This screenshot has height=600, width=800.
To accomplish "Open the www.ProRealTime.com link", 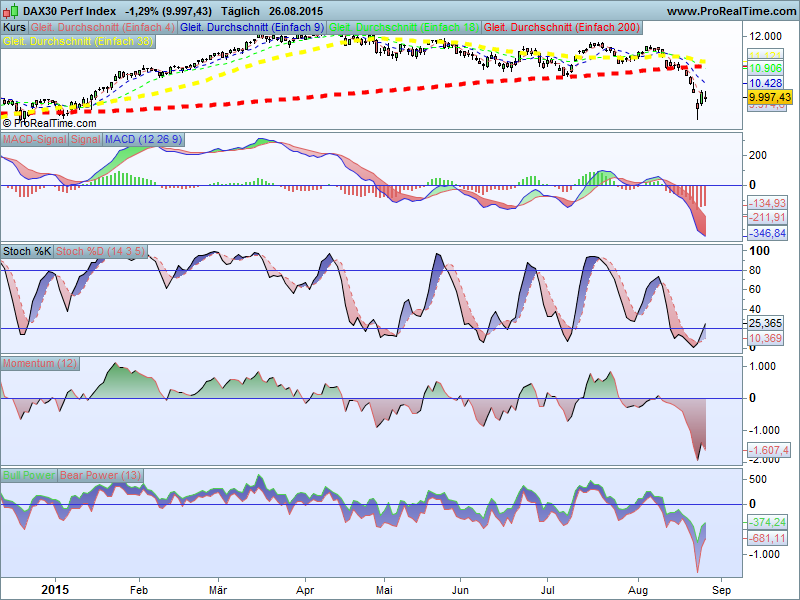I will [731, 11].
